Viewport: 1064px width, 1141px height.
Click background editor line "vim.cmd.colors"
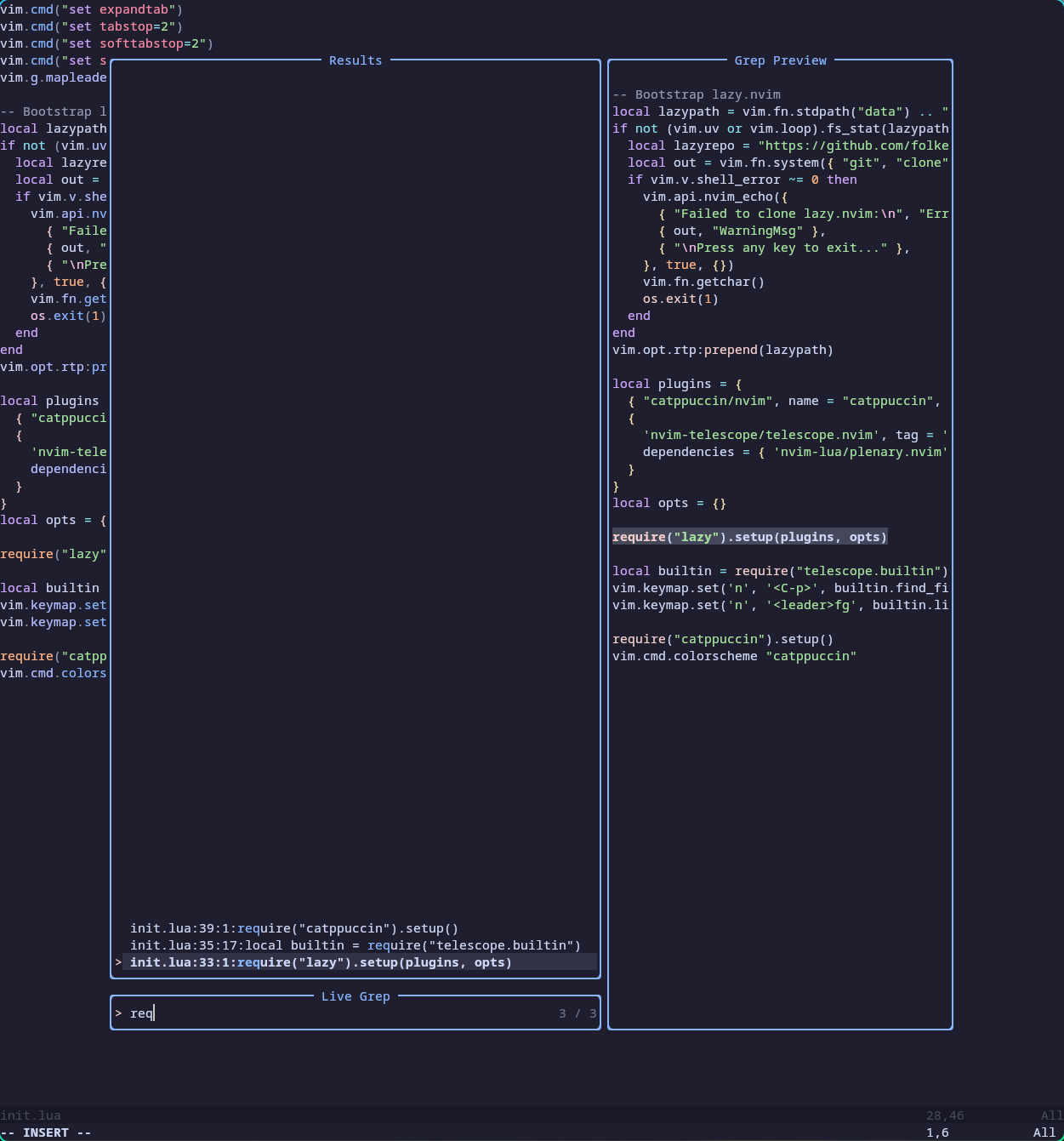54,673
